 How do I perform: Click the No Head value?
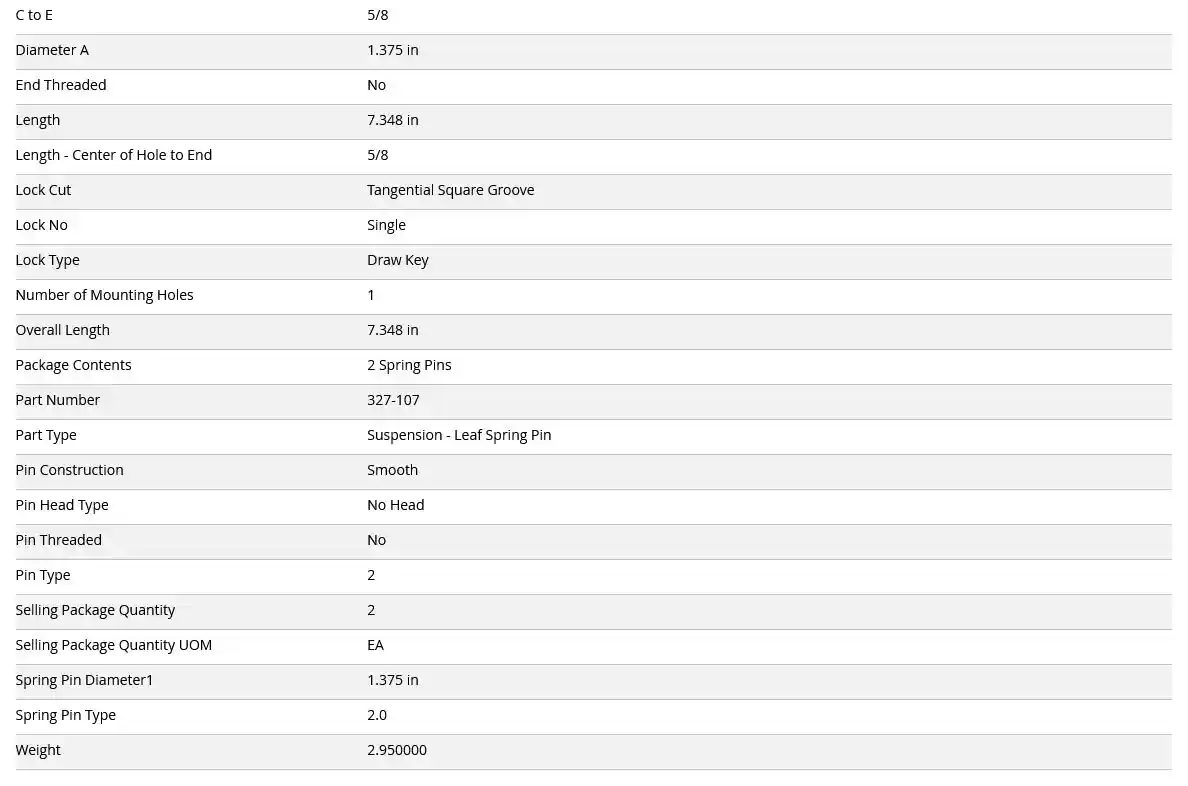[x=395, y=505]
